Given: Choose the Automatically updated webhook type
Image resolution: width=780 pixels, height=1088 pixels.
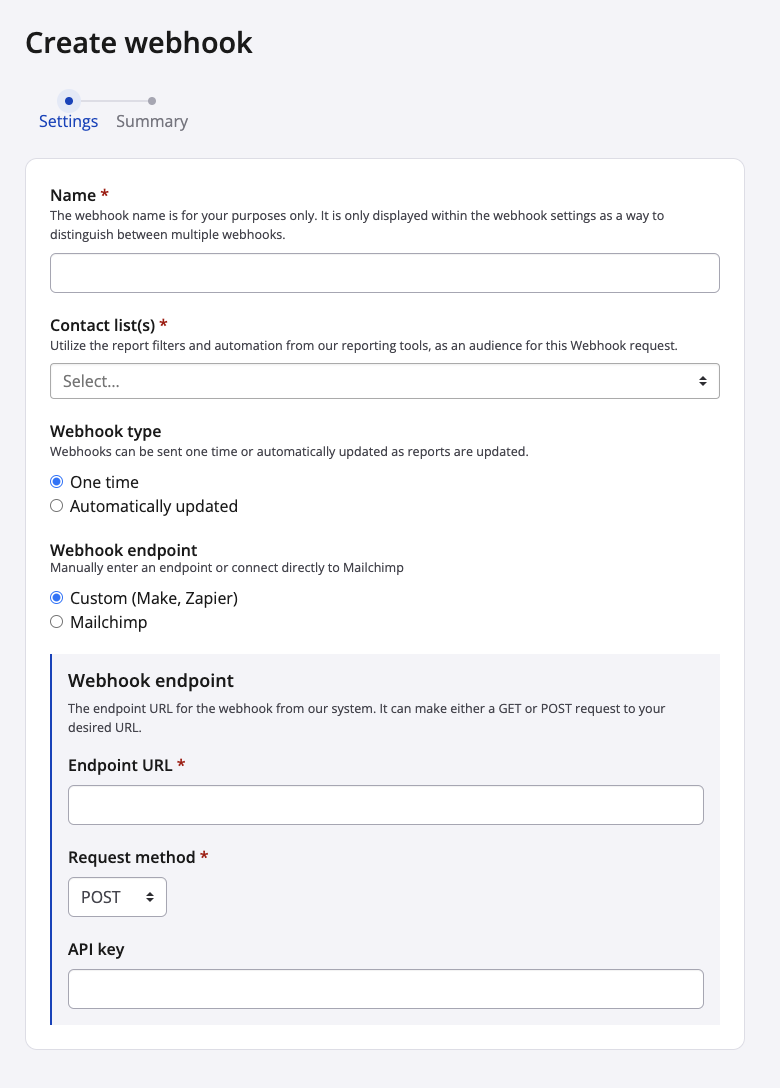Looking at the screenshot, I should coord(57,506).
